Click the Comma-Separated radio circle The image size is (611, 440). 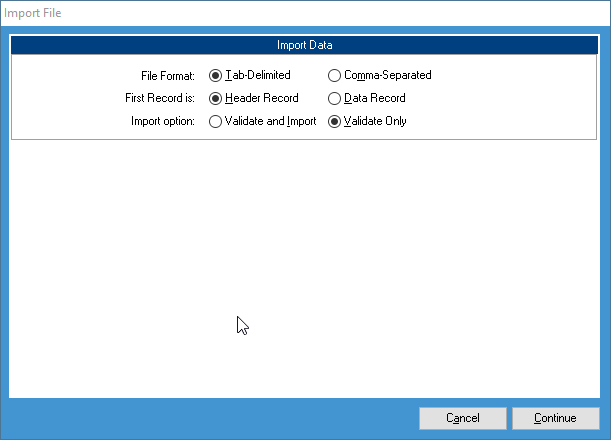point(335,75)
